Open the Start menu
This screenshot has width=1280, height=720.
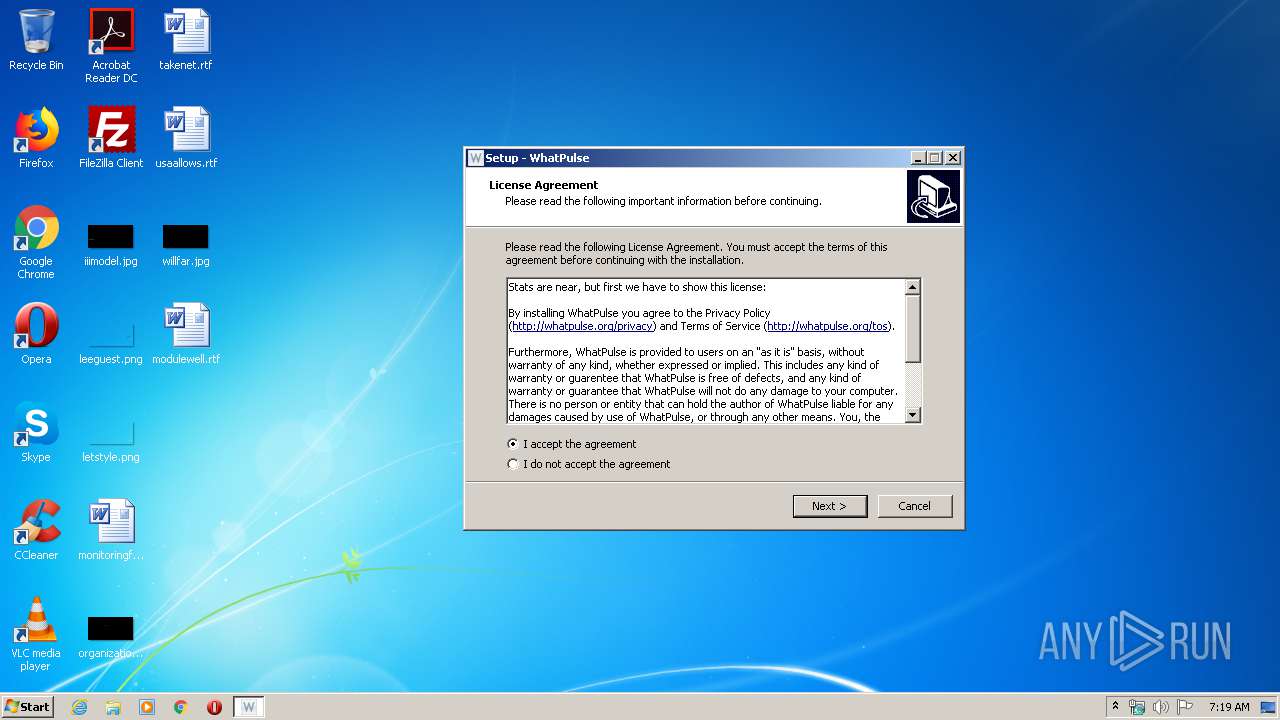(x=27, y=707)
